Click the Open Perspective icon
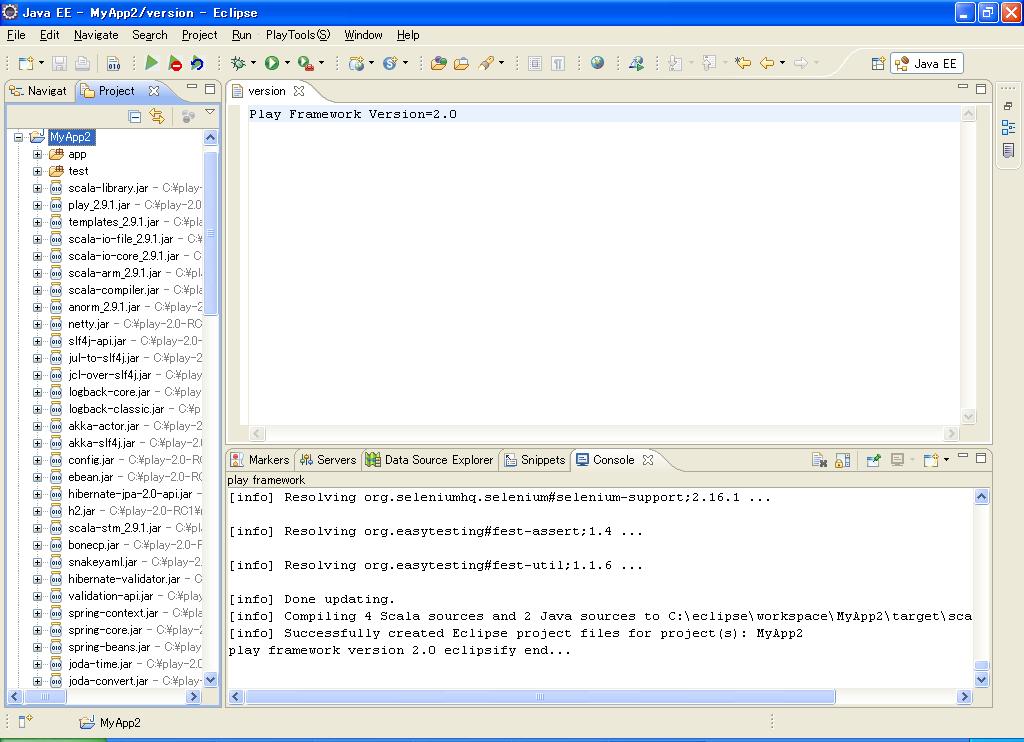Viewport: 1024px width, 742px height. pyautogui.click(x=878, y=63)
